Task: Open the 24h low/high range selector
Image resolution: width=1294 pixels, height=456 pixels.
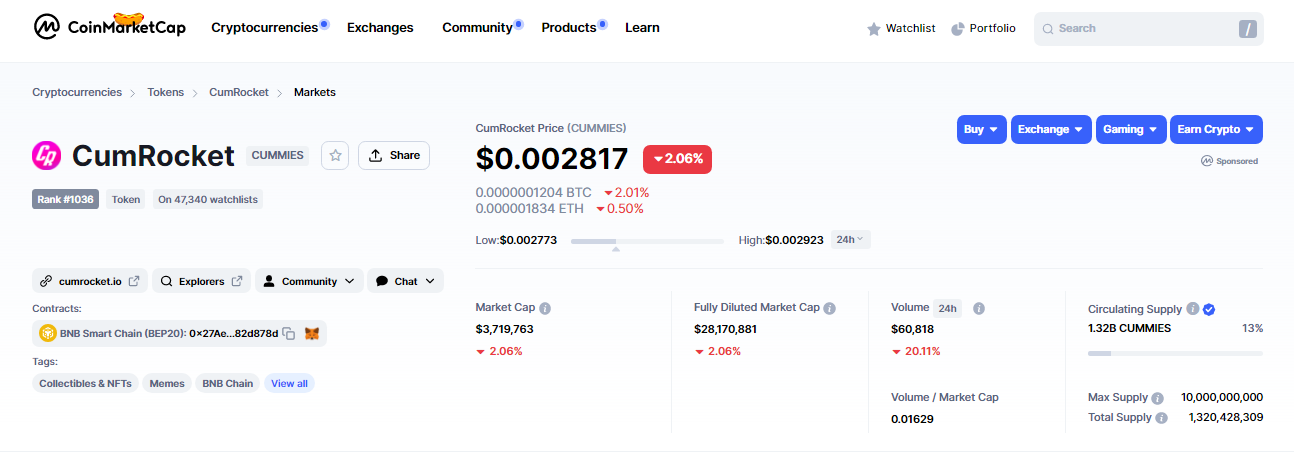Action: point(851,240)
